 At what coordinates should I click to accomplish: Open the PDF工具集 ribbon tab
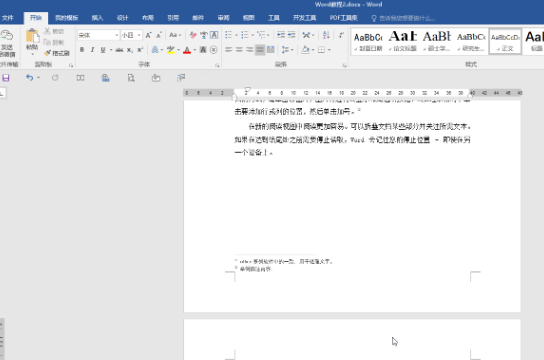click(343, 18)
